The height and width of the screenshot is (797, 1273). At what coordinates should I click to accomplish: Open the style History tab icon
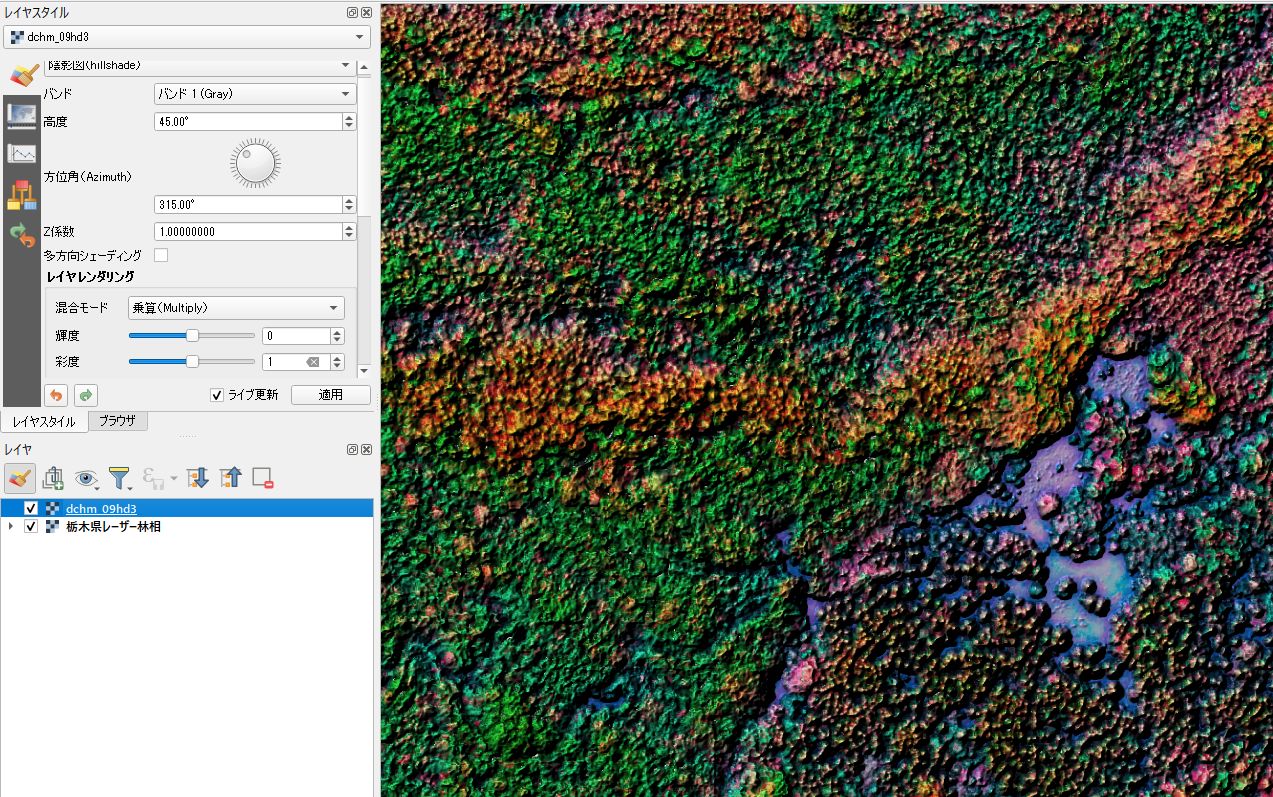pyautogui.click(x=22, y=235)
